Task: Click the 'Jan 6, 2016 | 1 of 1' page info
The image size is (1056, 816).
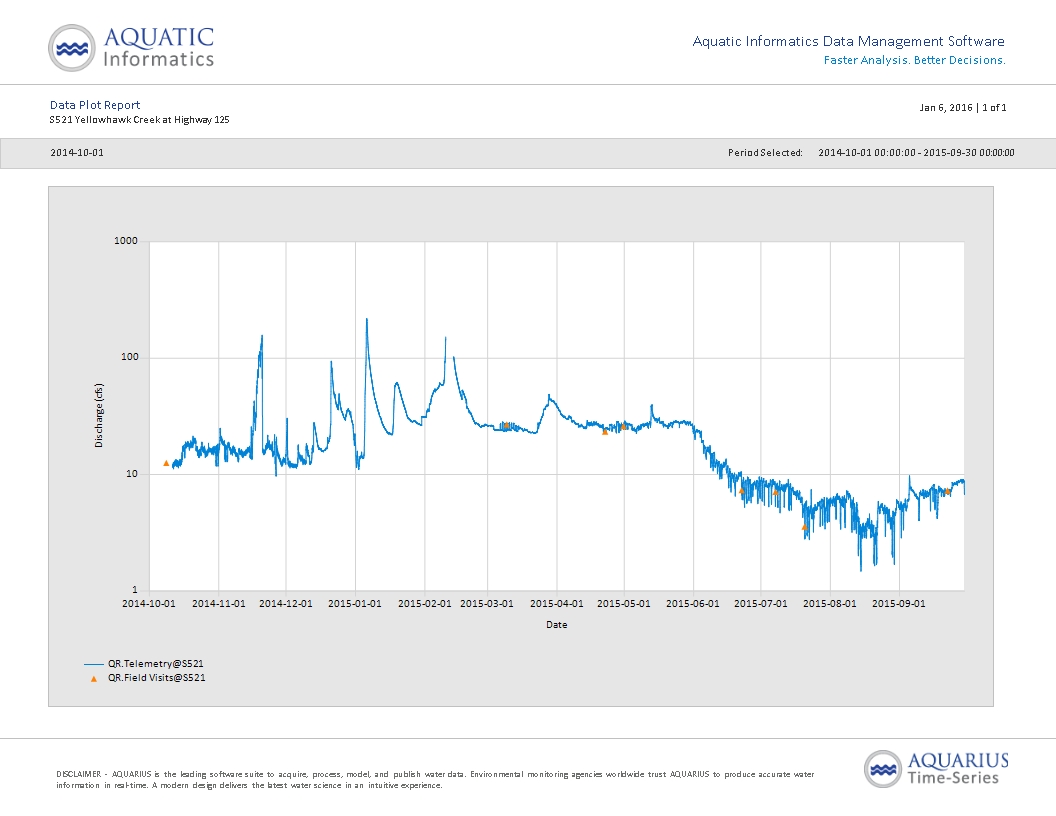Action: tap(962, 107)
